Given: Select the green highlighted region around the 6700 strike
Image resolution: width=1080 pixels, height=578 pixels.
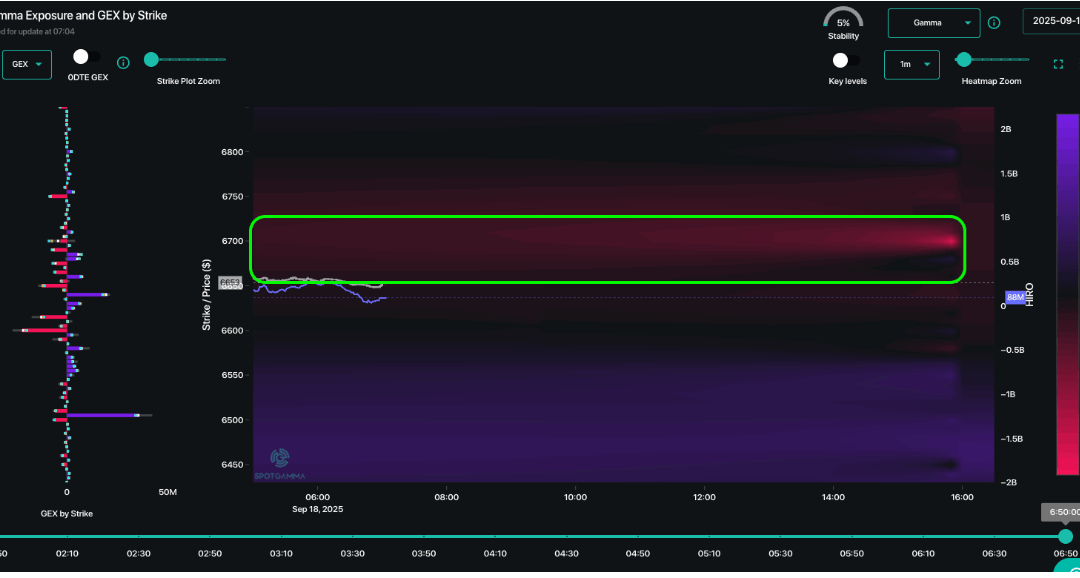Looking at the screenshot, I should (608, 250).
